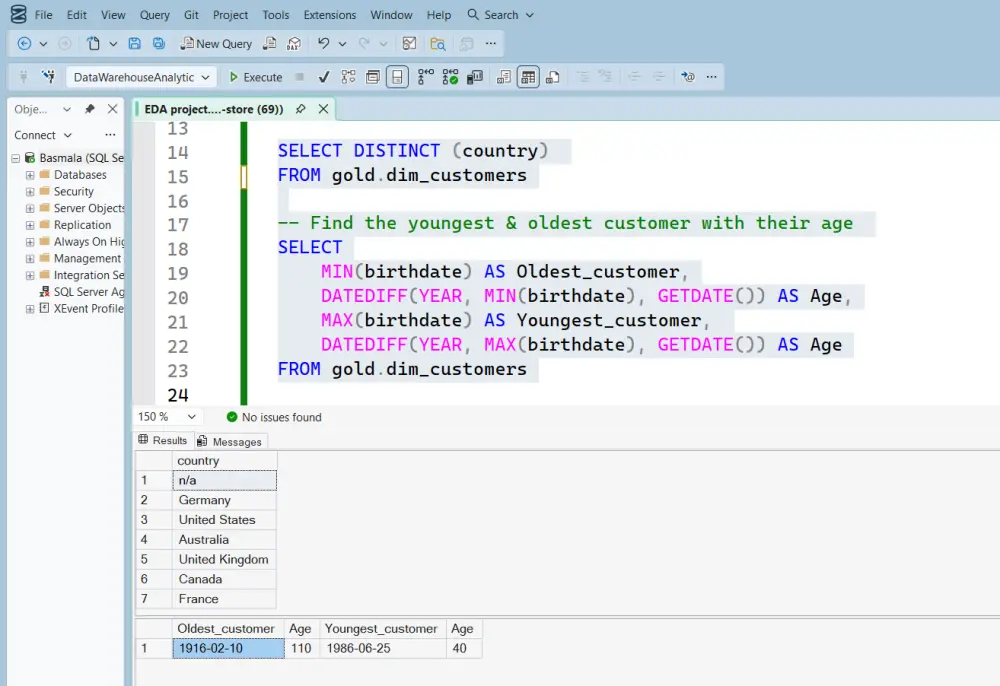
Task: Open the Project menu
Action: [x=230, y=15]
